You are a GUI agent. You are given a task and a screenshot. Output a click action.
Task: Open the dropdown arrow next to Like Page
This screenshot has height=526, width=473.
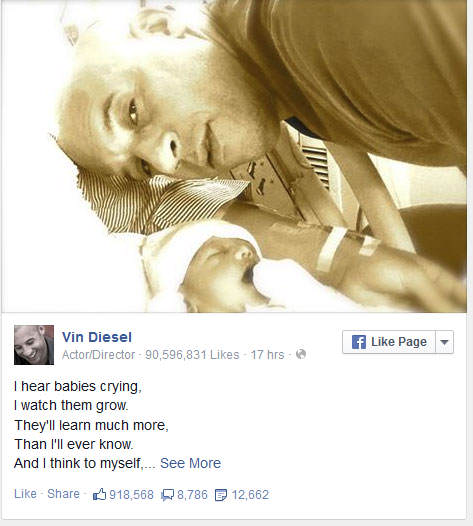[x=444, y=342]
